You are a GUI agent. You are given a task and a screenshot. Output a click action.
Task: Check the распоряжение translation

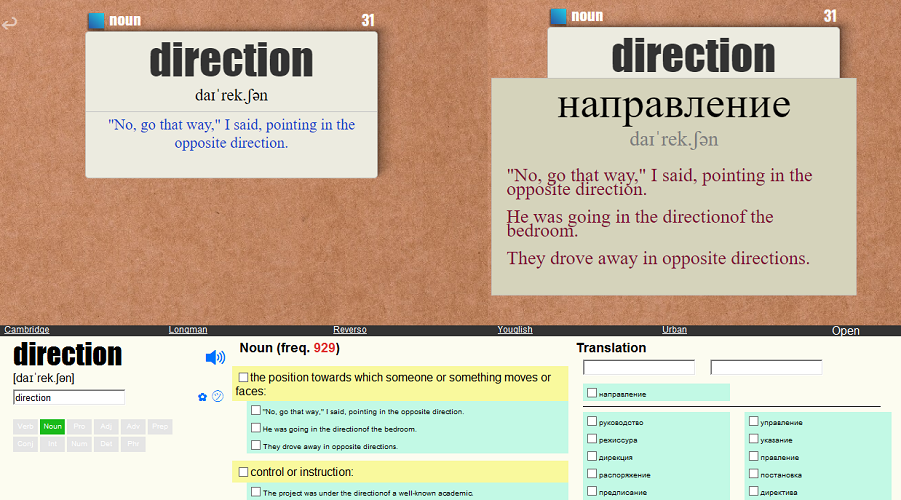coord(592,474)
